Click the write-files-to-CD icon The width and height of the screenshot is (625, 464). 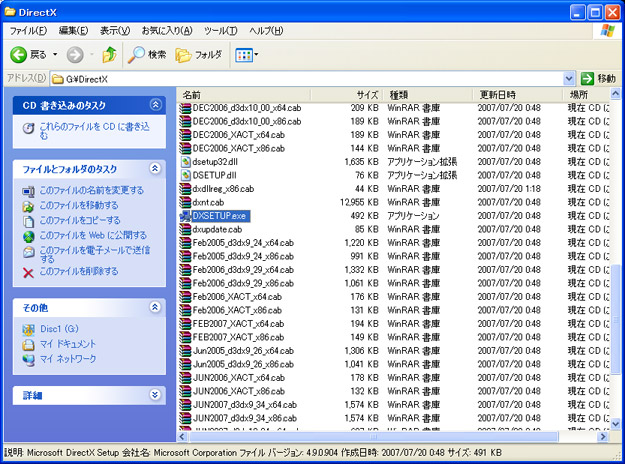(x=28, y=128)
